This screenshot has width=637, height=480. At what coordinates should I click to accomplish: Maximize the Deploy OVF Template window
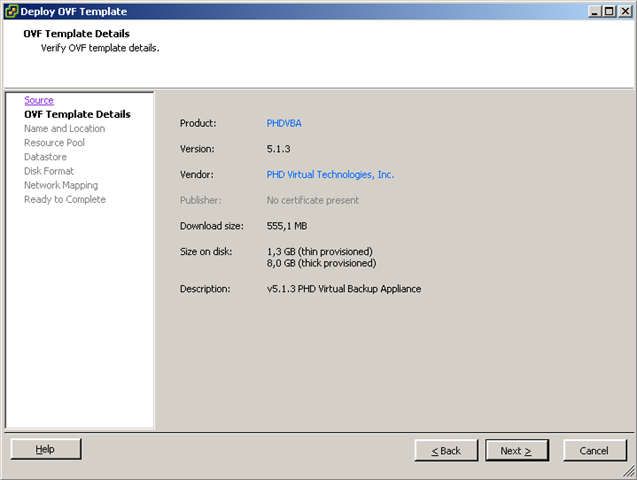[609, 11]
